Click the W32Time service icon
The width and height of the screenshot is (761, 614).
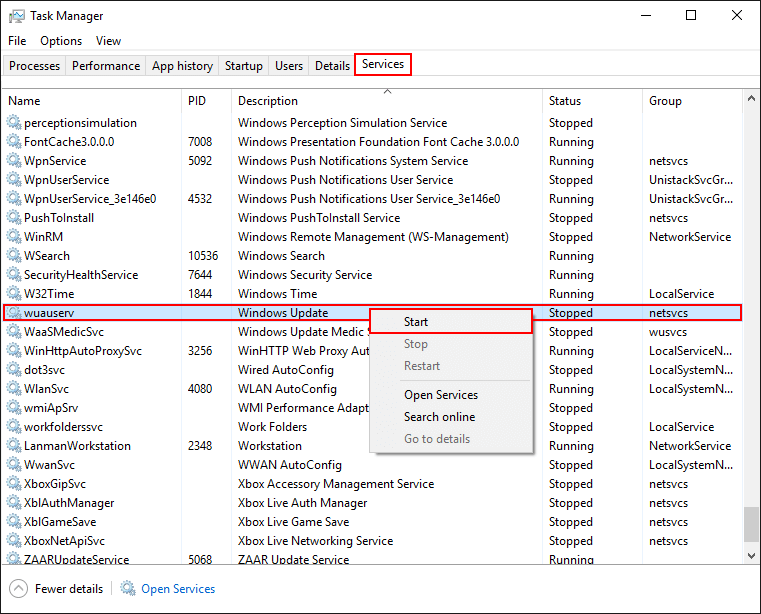point(14,293)
